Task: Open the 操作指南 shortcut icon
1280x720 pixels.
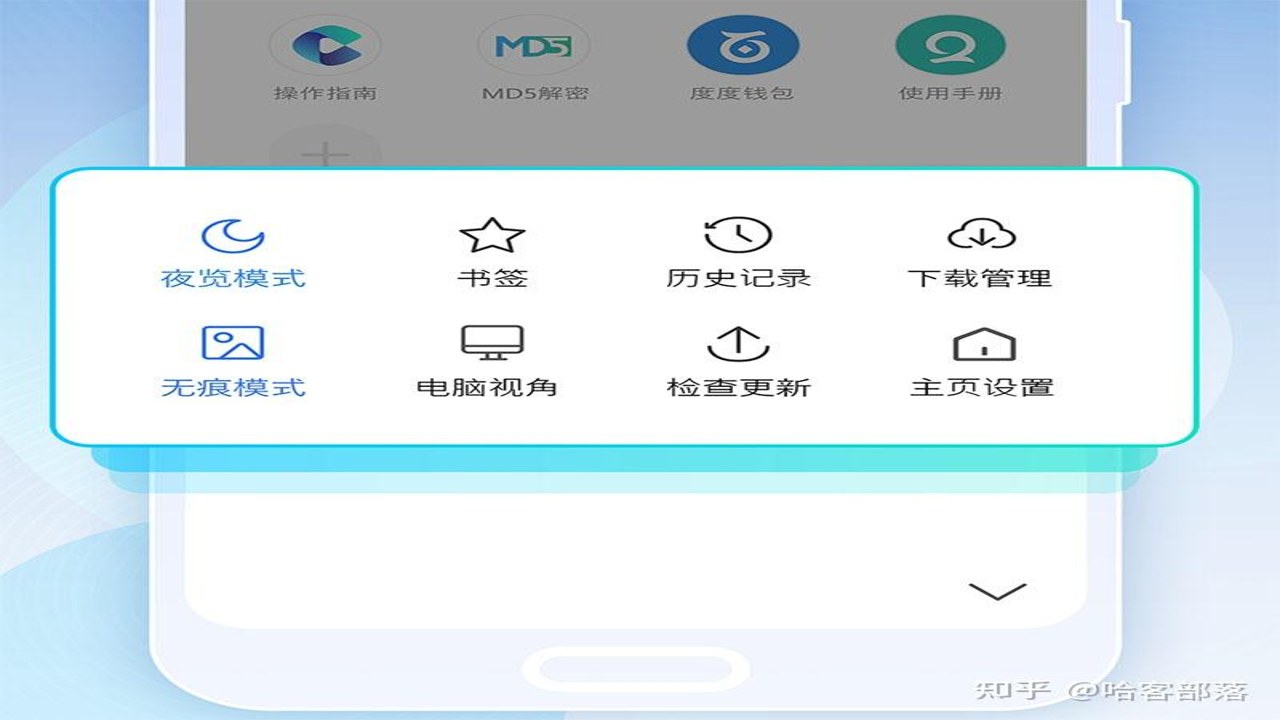Action: (x=326, y=45)
